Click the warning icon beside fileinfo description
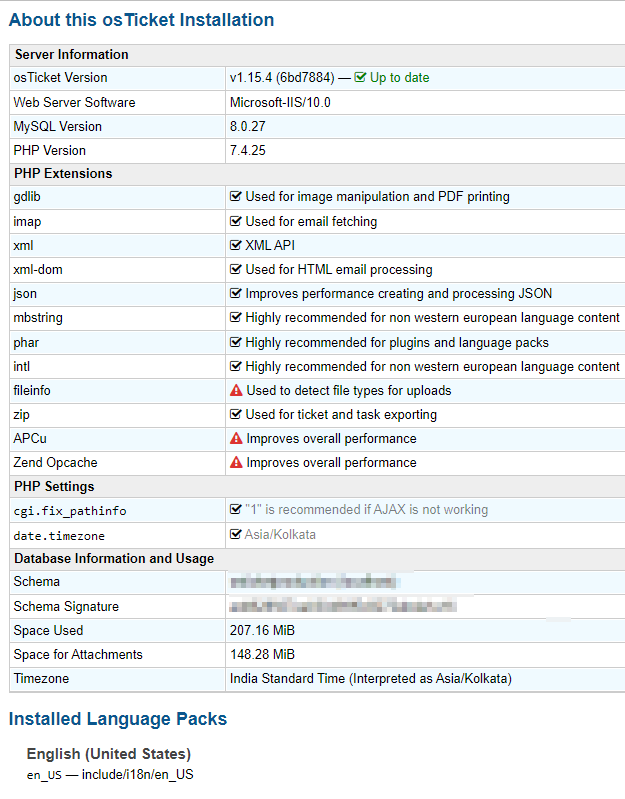The width and height of the screenshot is (625, 799). [x=236, y=391]
